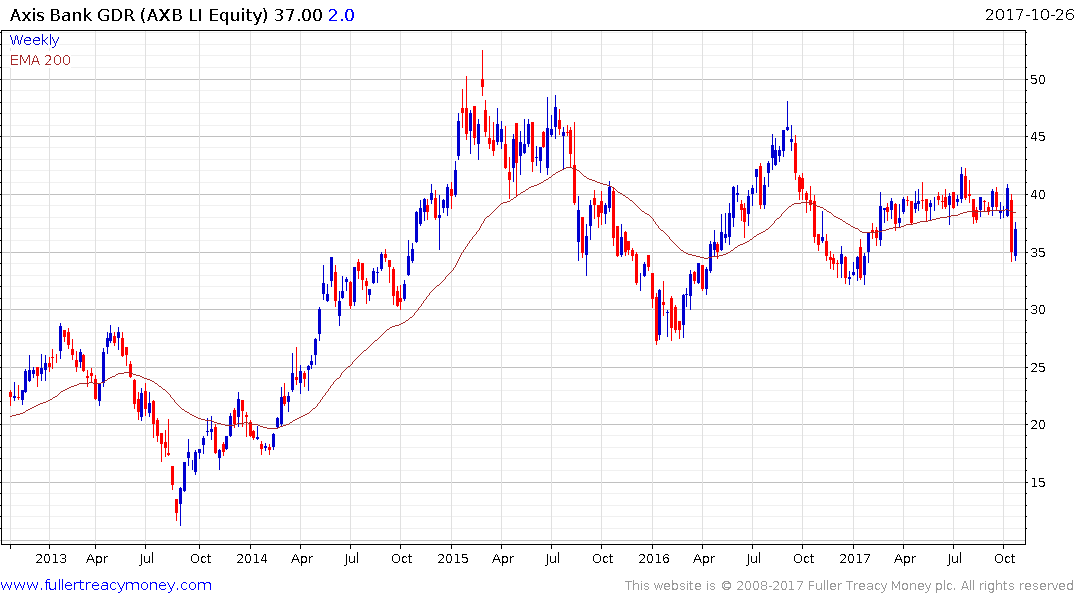Click the Apr label after 2016
Image resolution: width=1075 pixels, height=600 pixels.
[703, 560]
